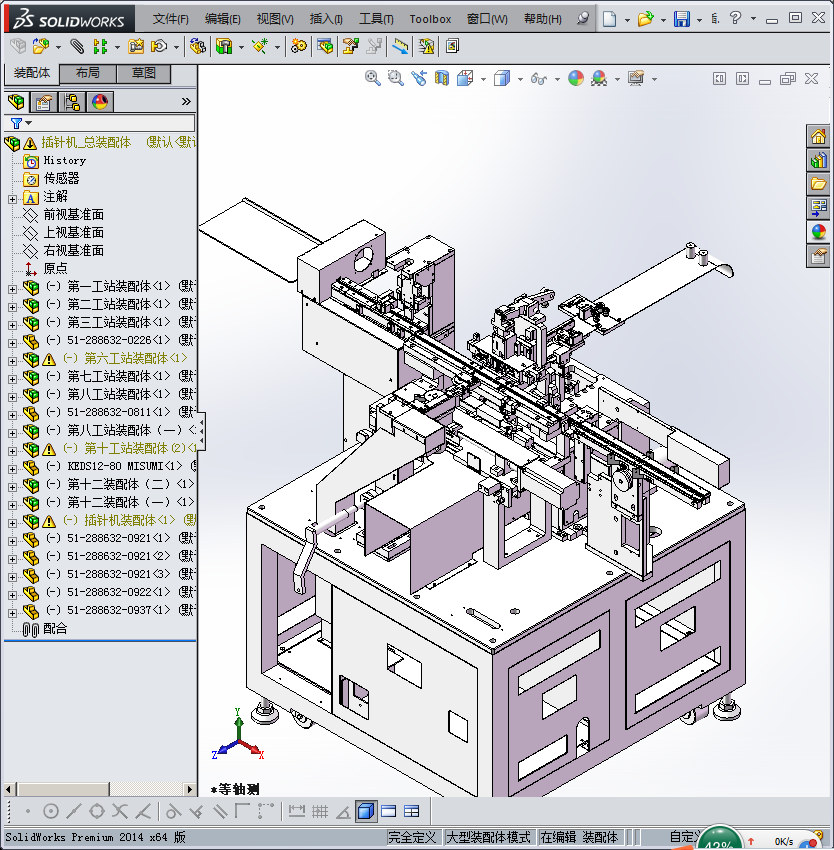
Task: Expand the 注解 annotations tree node
Action: (12, 197)
